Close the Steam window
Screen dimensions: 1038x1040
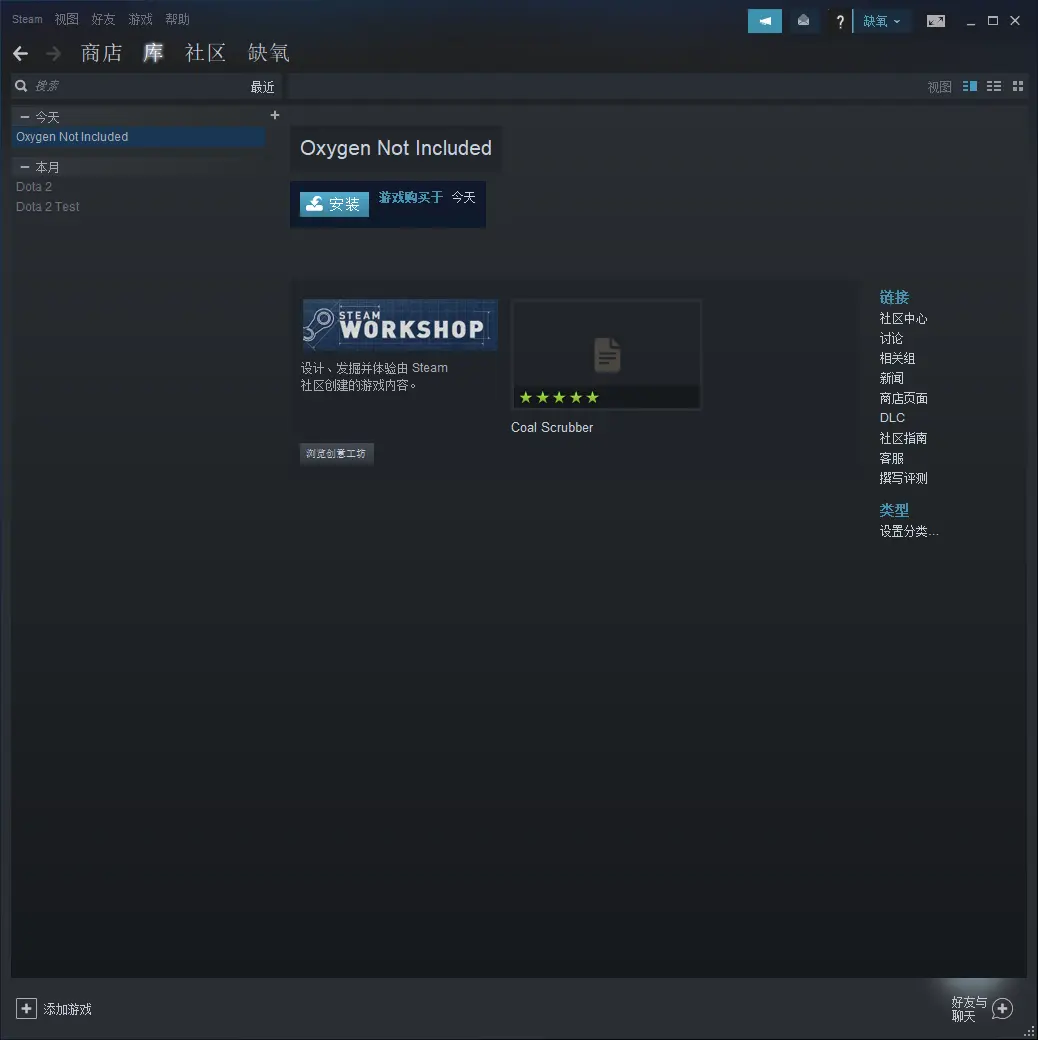click(x=1015, y=21)
